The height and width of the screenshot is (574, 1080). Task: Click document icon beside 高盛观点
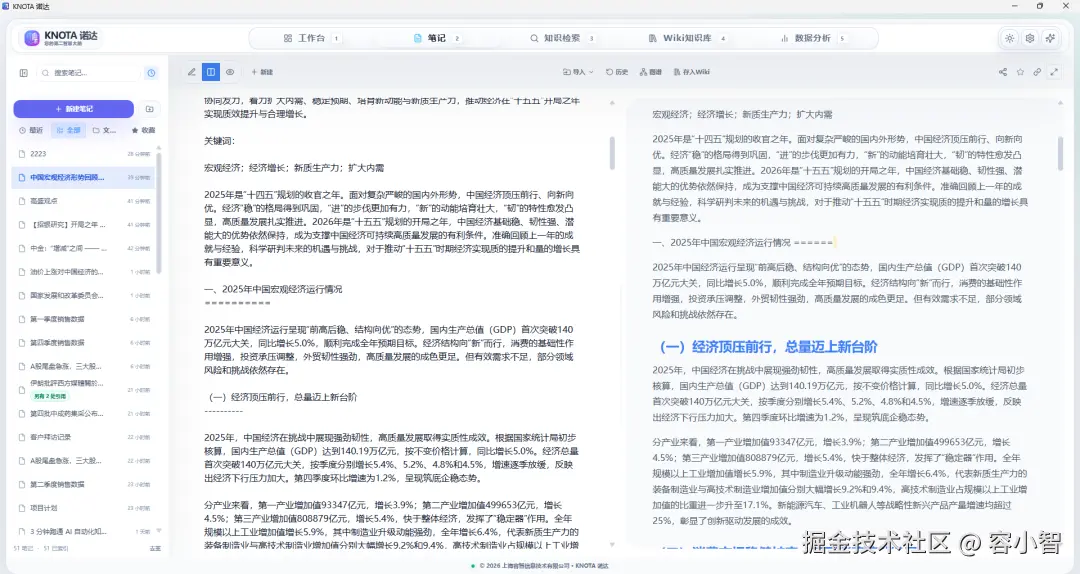(22, 201)
